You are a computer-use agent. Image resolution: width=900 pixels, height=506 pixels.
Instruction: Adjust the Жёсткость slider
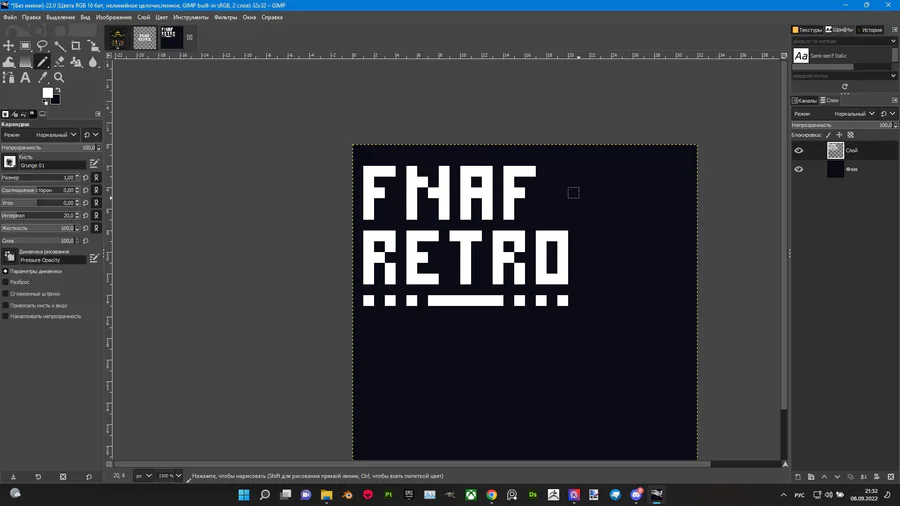click(40, 228)
